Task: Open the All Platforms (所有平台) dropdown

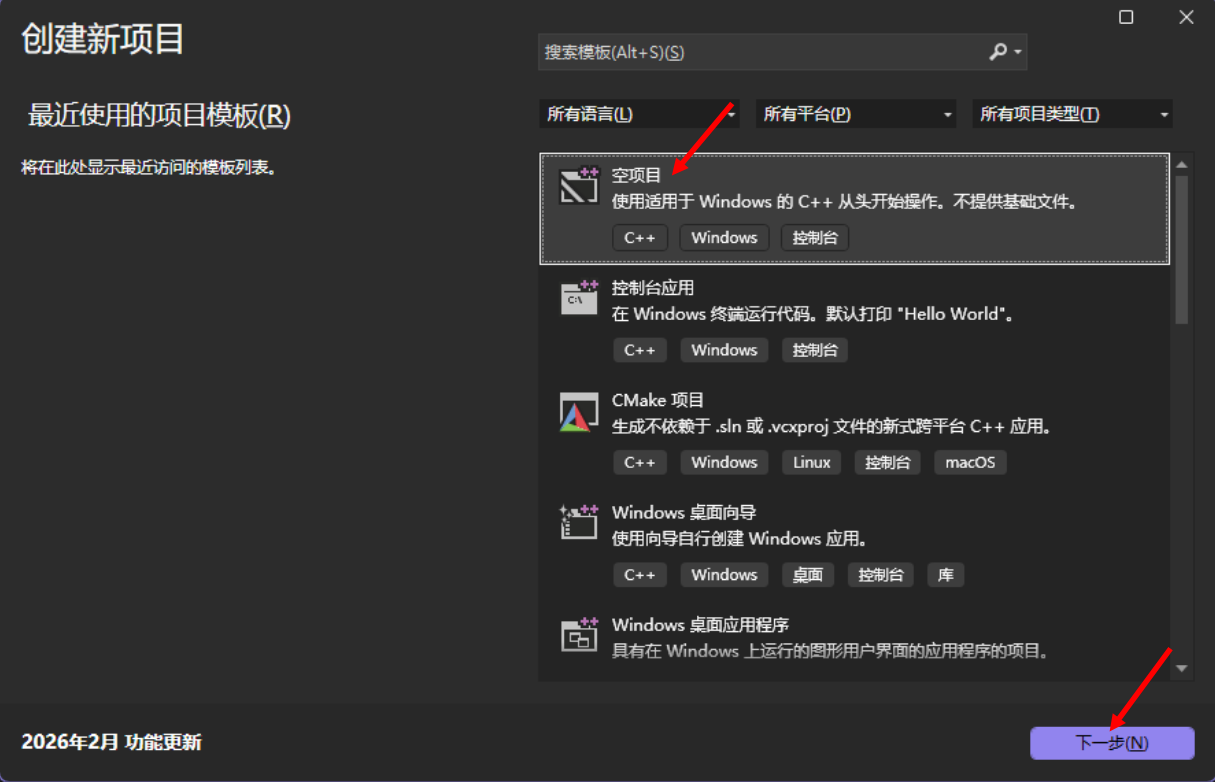Action: tap(856, 115)
